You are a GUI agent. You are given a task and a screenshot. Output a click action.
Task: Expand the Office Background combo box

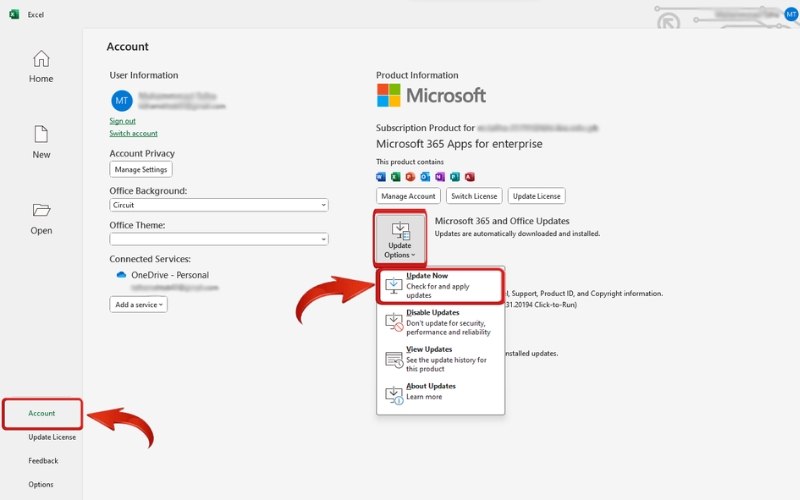(219, 205)
